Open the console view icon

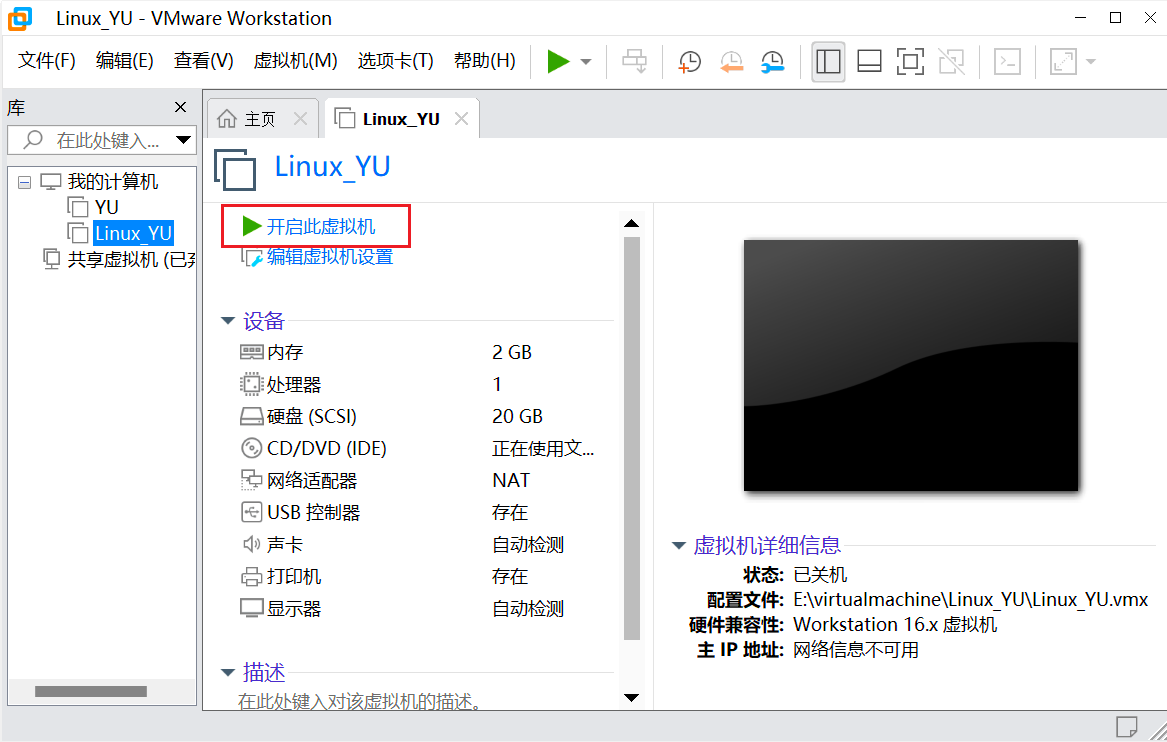point(1007,62)
